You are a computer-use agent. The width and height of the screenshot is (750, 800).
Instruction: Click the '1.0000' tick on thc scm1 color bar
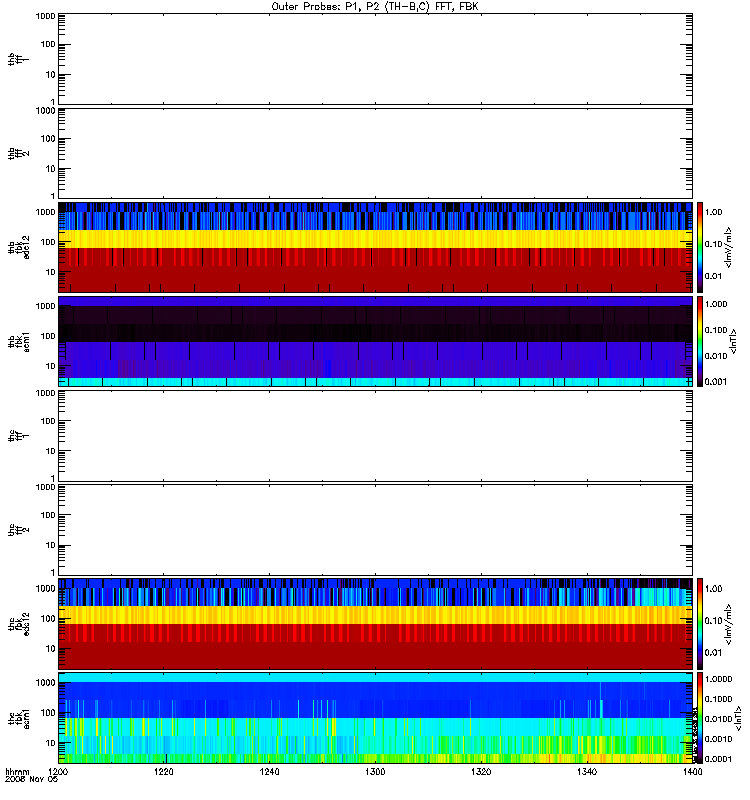pyautogui.click(x=718, y=679)
